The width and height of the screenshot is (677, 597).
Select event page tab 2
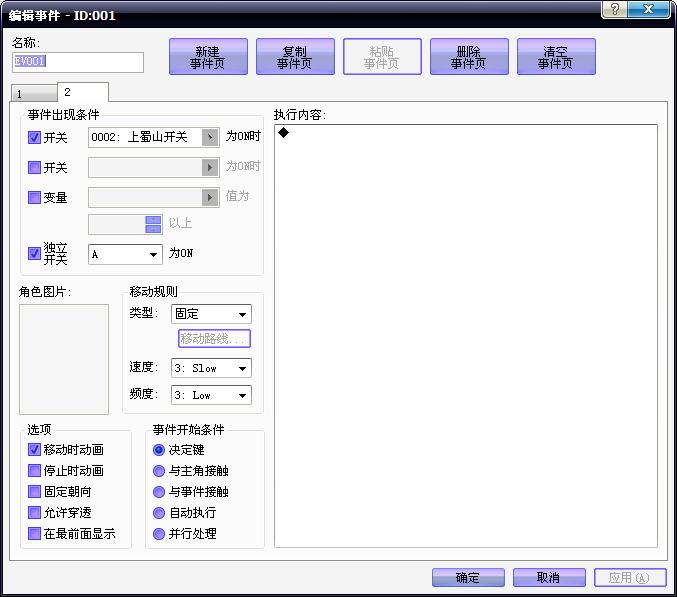pos(83,92)
